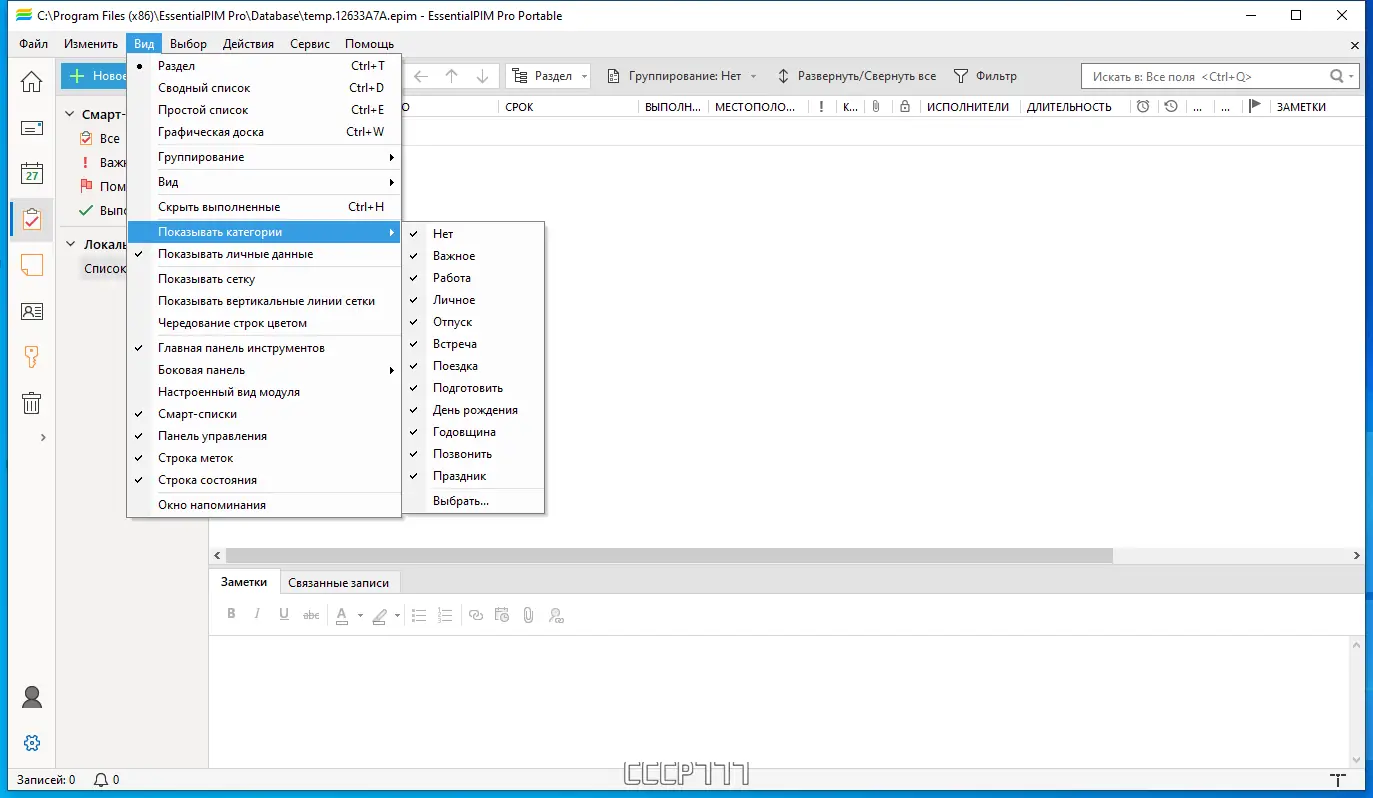Open the Contacts module icon
Screen dimensions: 1373x798
pyautogui.click(x=32, y=311)
